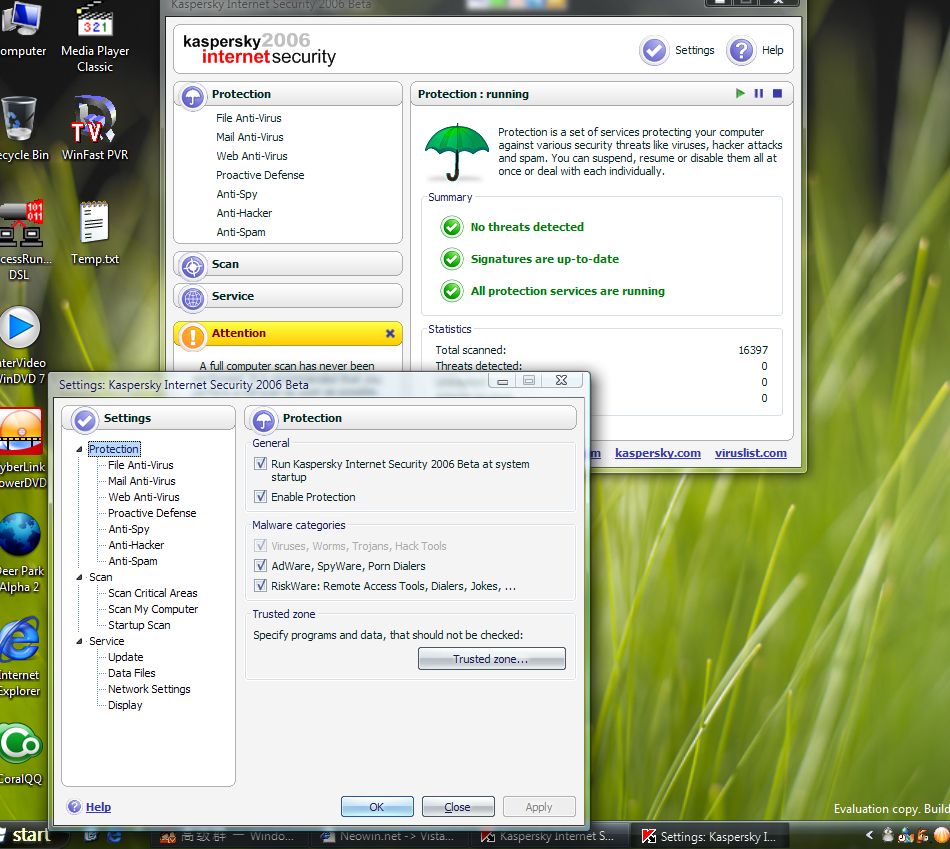Toggle Run Kaspersky at system startup checkbox
The width and height of the screenshot is (950, 849).
pyautogui.click(x=261, y=464)
